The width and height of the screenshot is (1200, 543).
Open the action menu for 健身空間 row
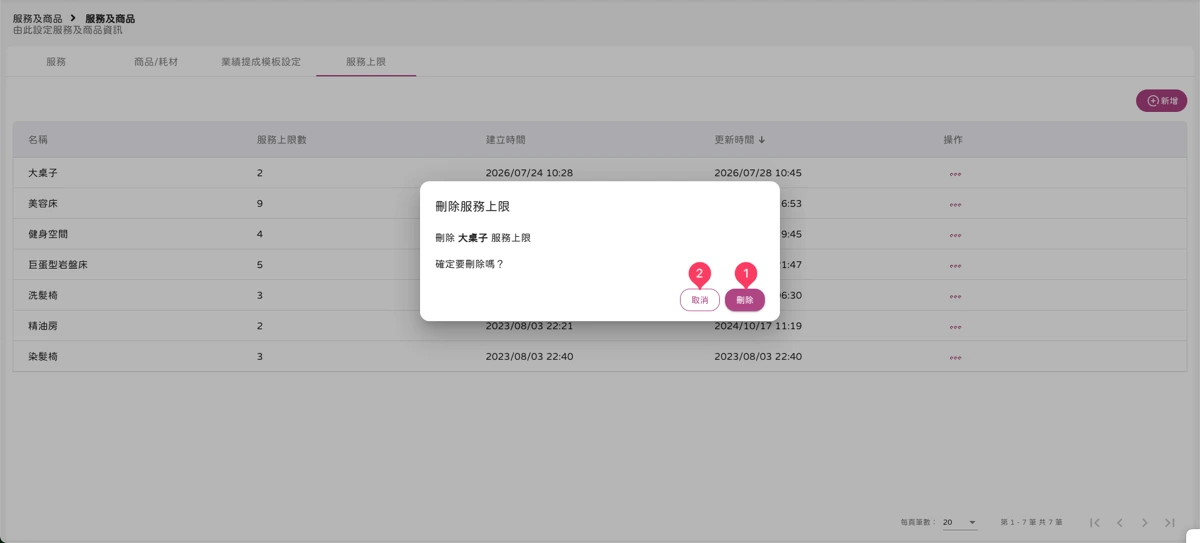coord(956,235)
